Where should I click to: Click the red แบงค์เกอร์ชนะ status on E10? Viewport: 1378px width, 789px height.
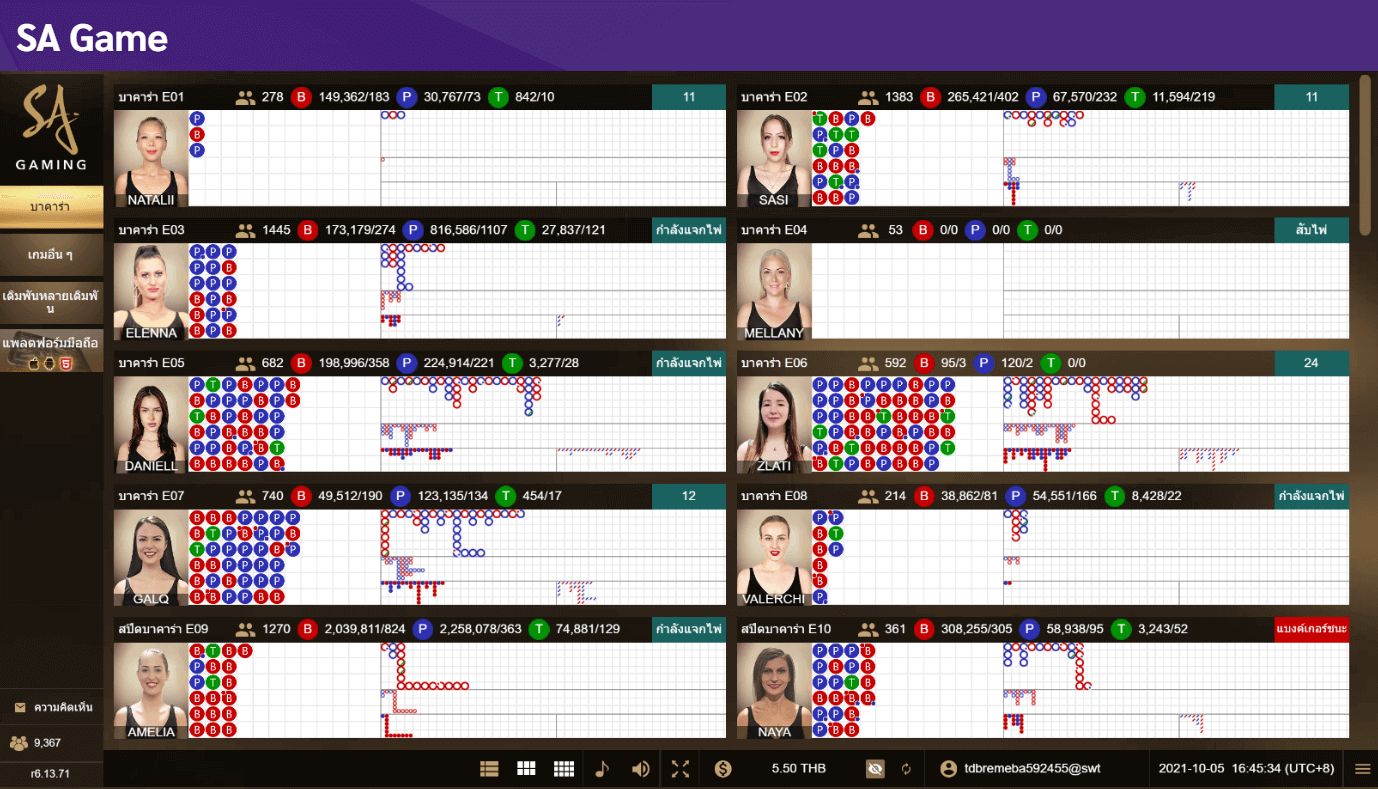point(1312,629)
